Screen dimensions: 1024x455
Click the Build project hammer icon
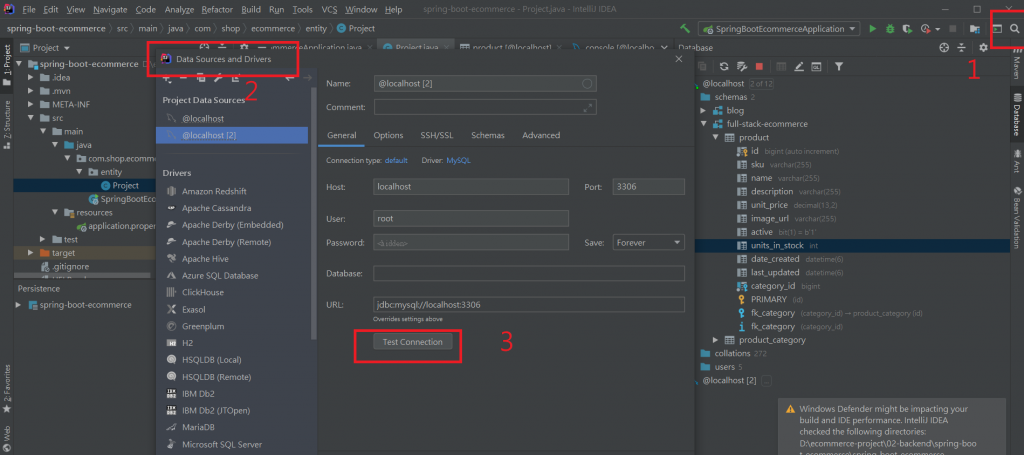click(685, 29)
